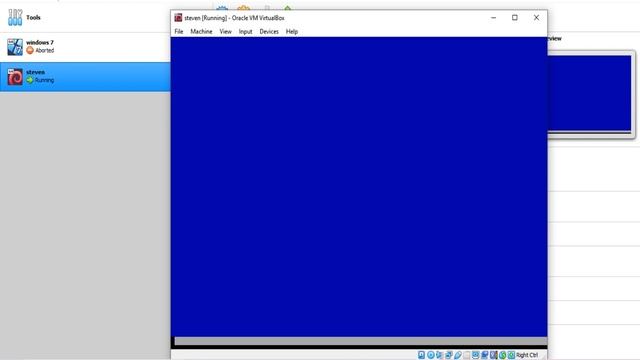Screen dimensions: 640x360
Task: Click the hard disk activity icon in status bar
Action: pyautogui.click(x=421, y=355)
